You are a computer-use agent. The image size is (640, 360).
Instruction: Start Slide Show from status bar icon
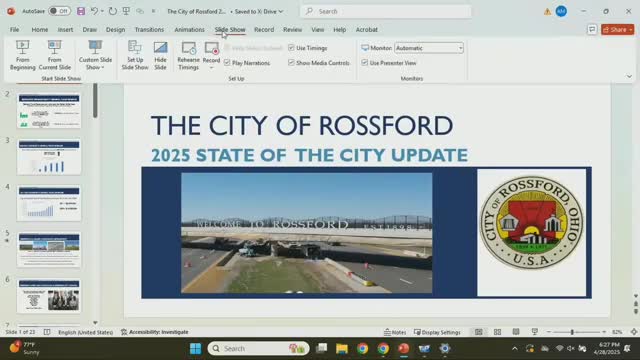point(535,332)
